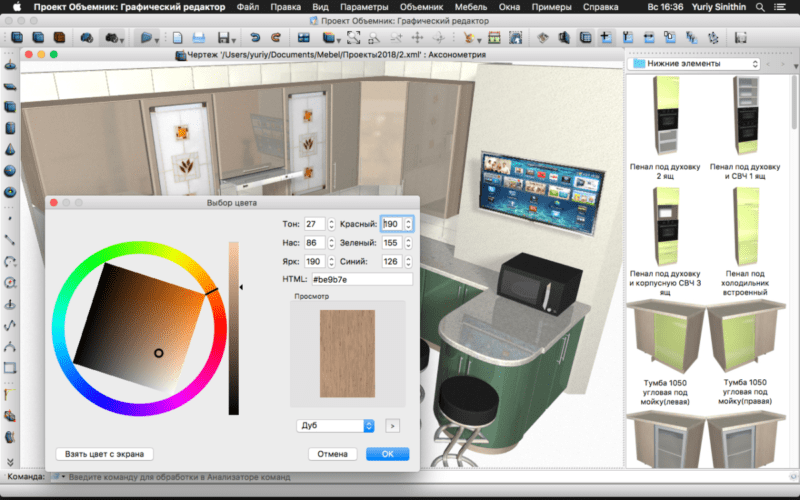Open the Apple menu
This screenshot has height=500, width=800.
pos(17,7)
